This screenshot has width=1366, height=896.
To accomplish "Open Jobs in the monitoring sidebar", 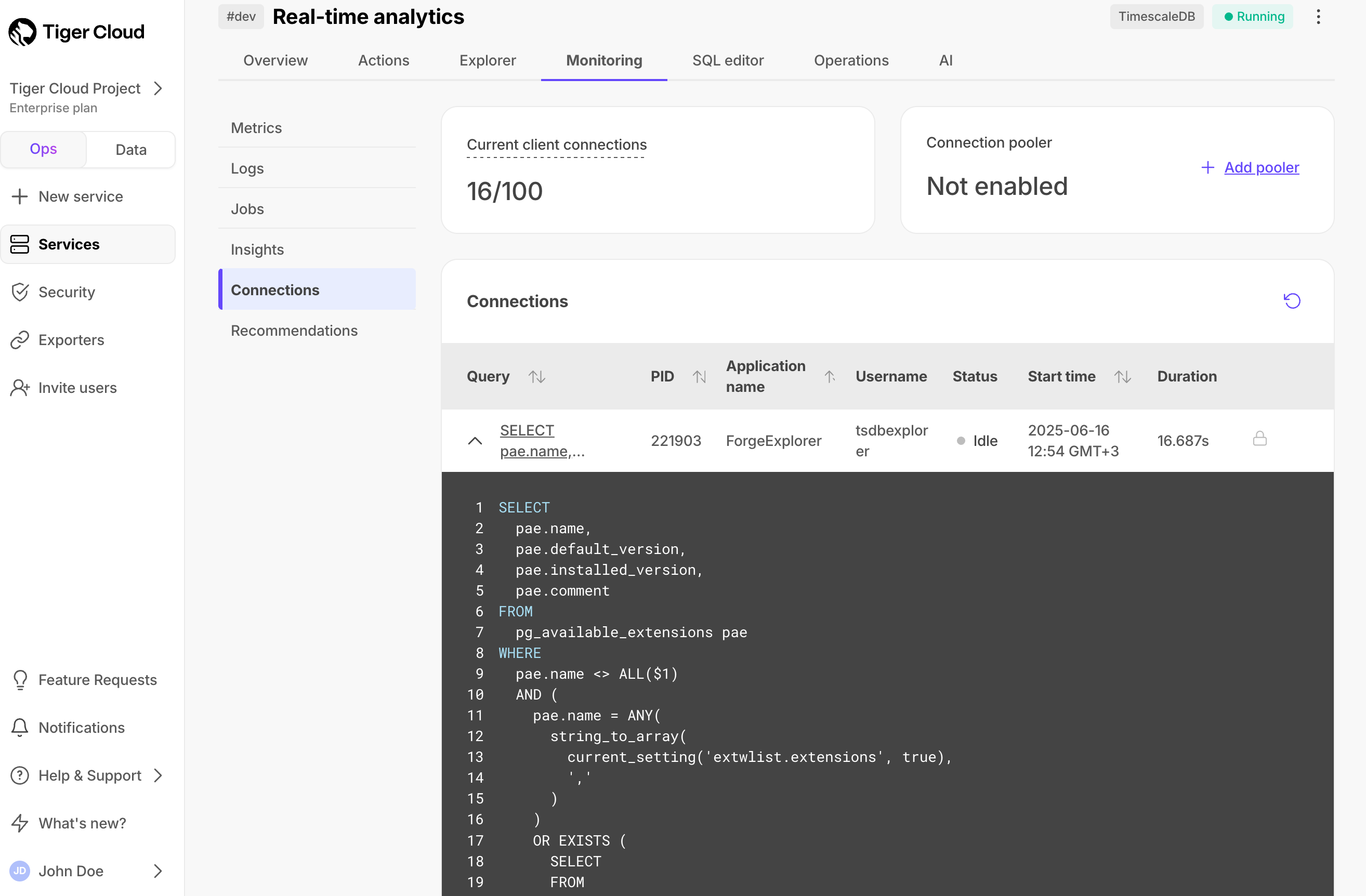I will coord(317,209).
